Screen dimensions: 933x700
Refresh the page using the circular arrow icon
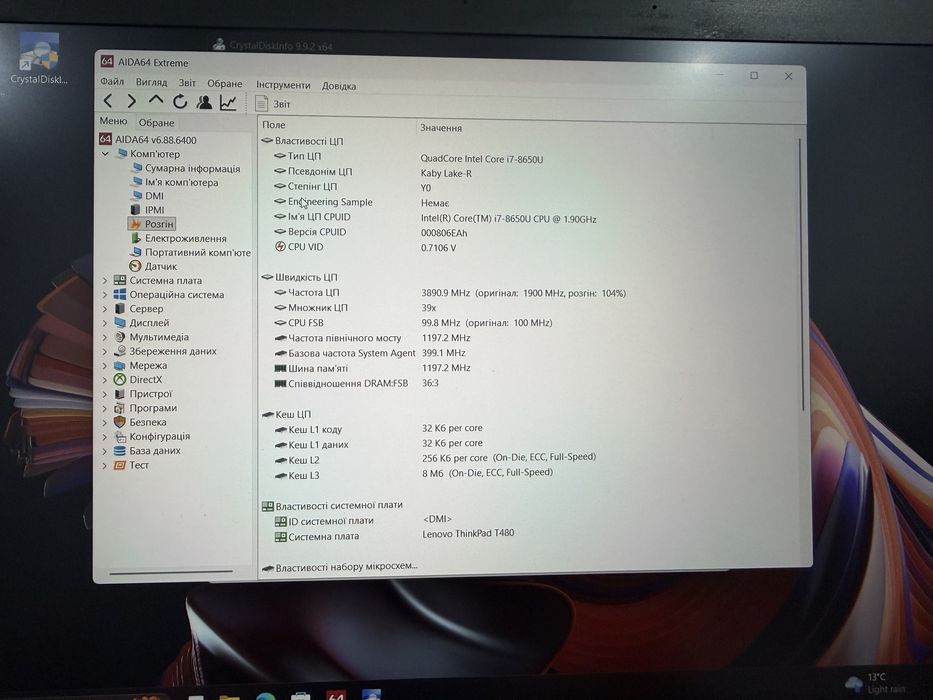pos(180,102)
